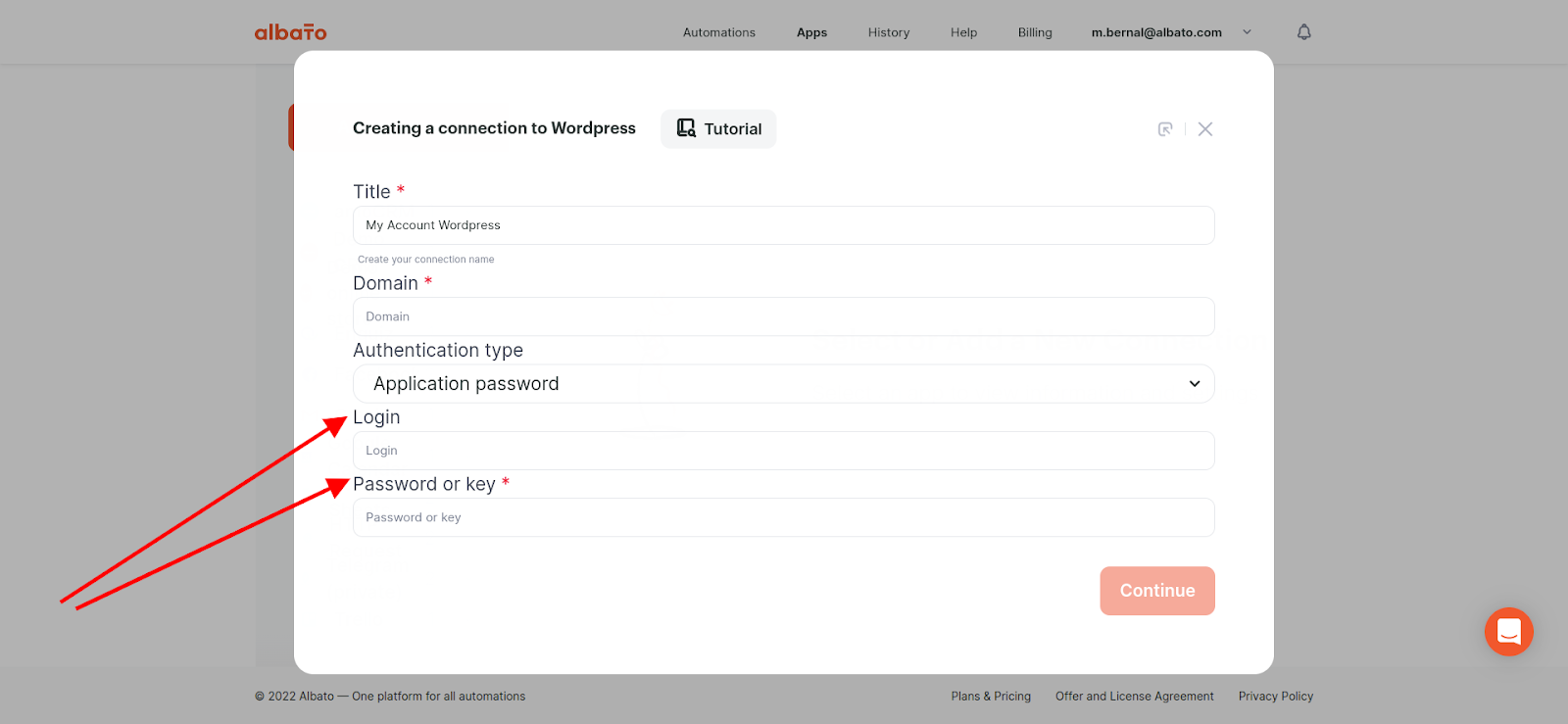This screenshot has height=724, width=1568.
Task: Open the notifications bell
Action: click(1303, 32)
